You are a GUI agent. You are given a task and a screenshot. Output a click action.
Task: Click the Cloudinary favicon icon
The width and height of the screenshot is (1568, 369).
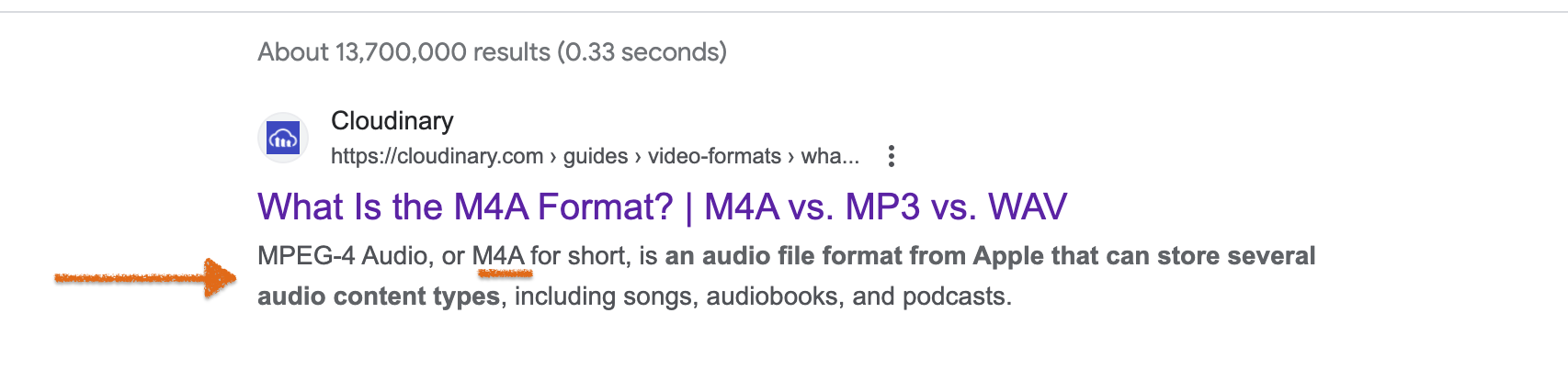283,139
